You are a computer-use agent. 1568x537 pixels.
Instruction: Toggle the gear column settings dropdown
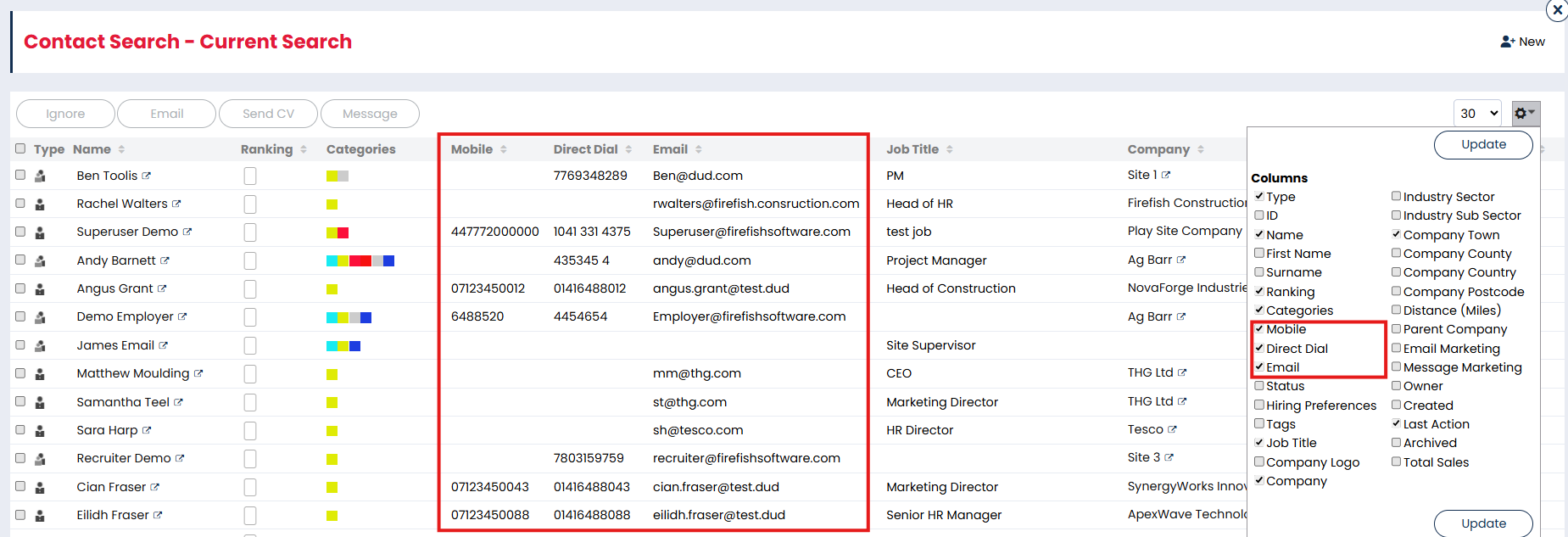pos(1526,114)
